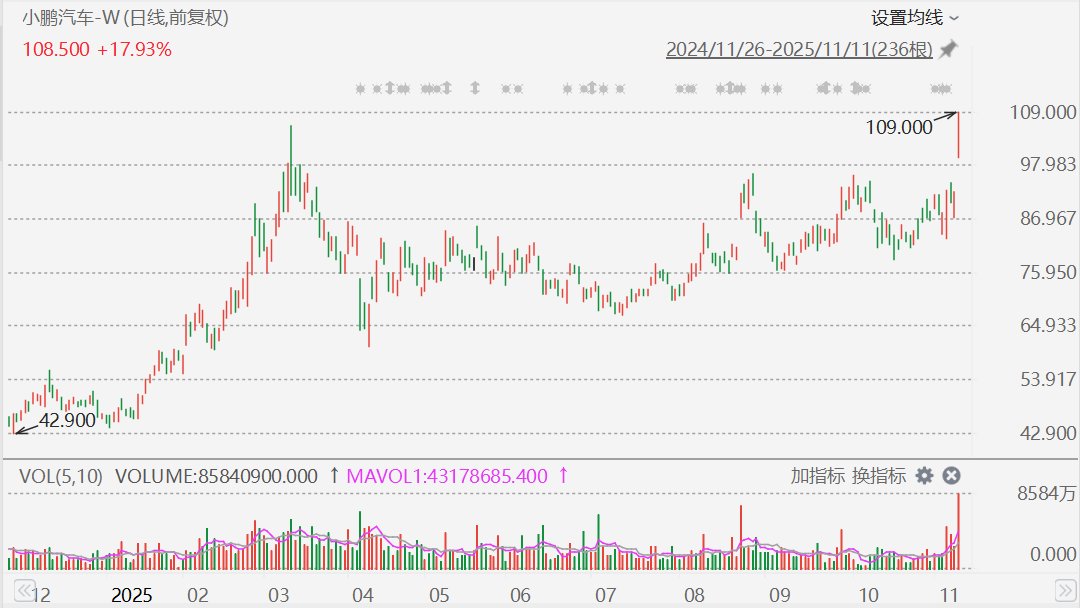The image size is (1080, 608).
Task: Click the 109.000 high price annotation
Action: 900,127
